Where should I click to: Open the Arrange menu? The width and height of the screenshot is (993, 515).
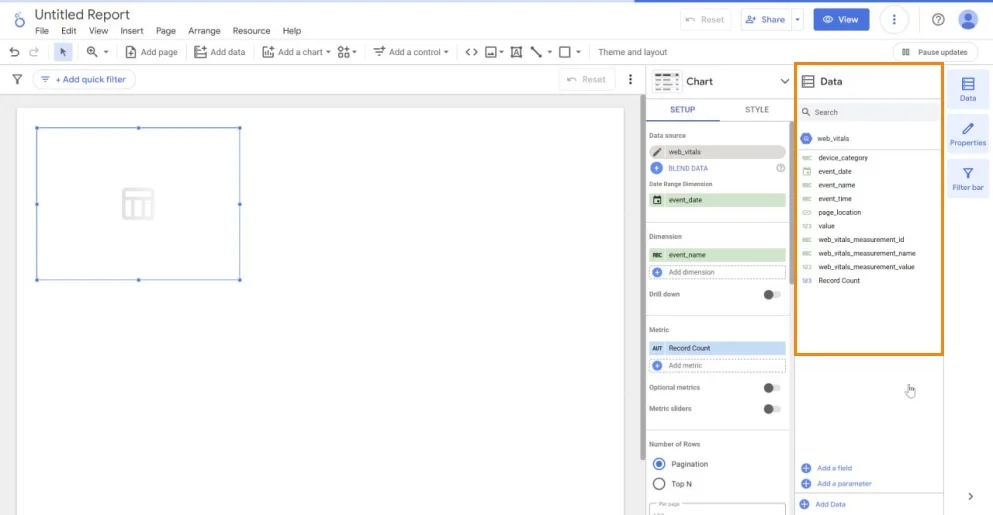click(x=204, y=30)
